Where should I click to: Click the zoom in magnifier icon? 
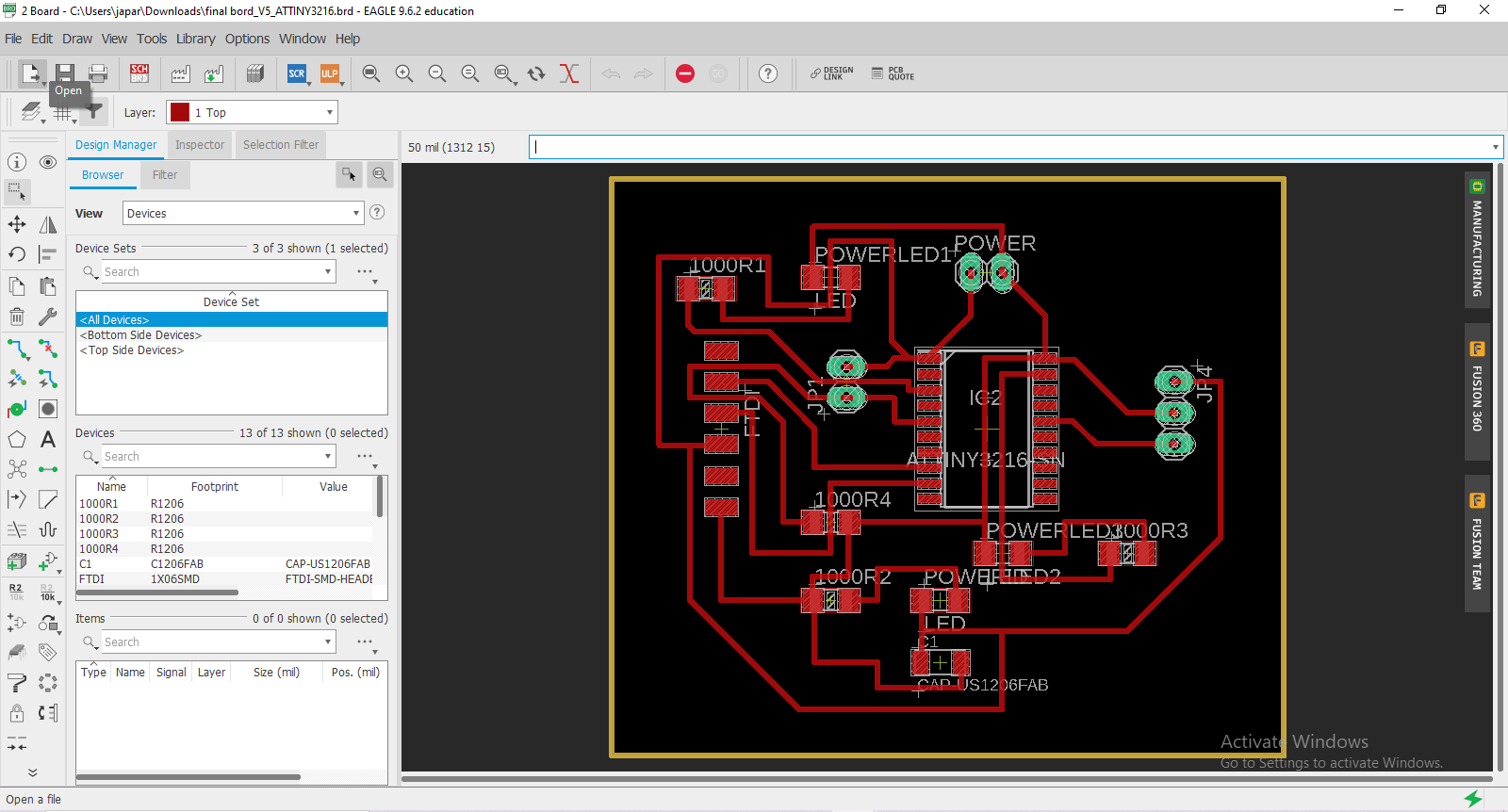tap(404, 73)
